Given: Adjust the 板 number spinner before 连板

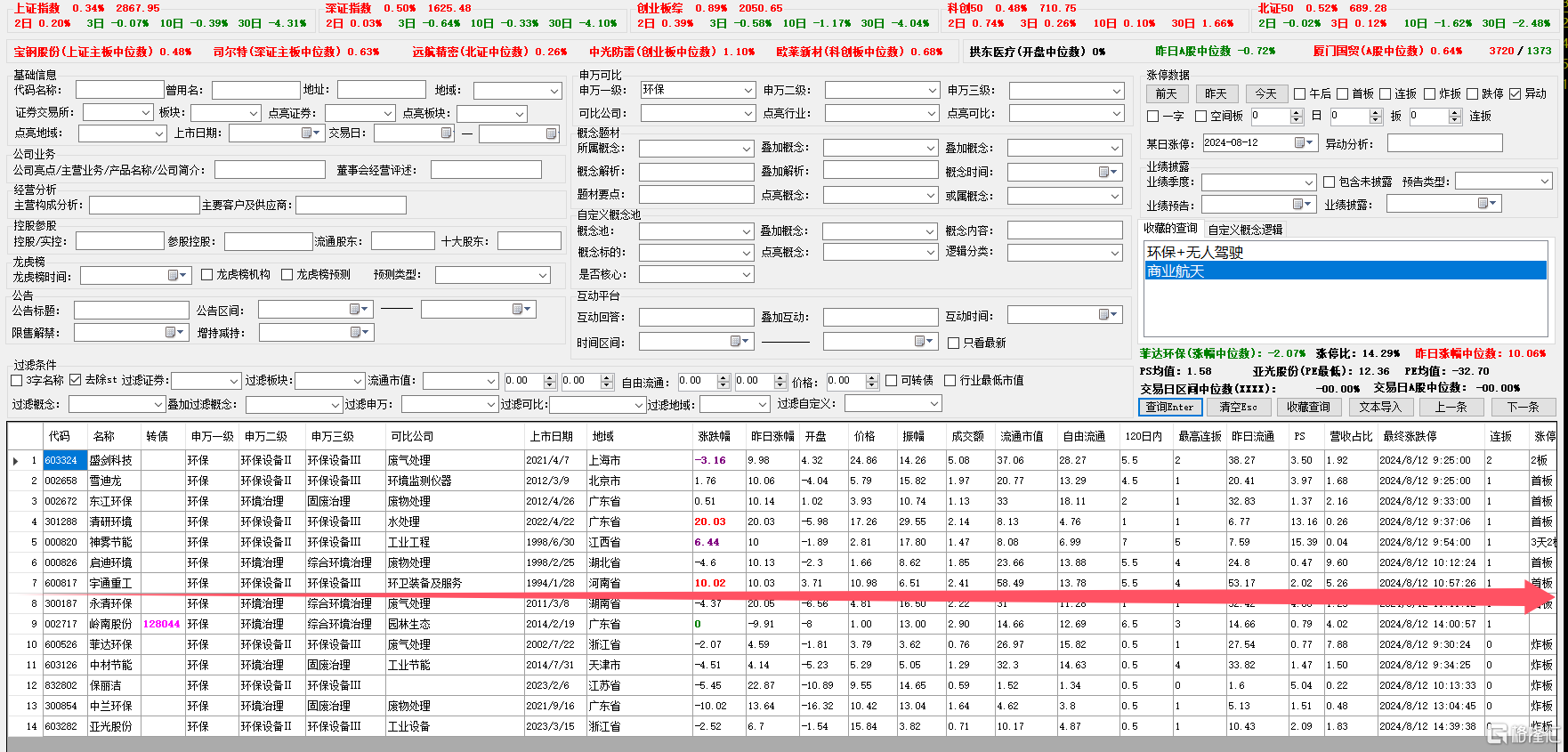Looking at the screenshot, I should coord(1455,117).
